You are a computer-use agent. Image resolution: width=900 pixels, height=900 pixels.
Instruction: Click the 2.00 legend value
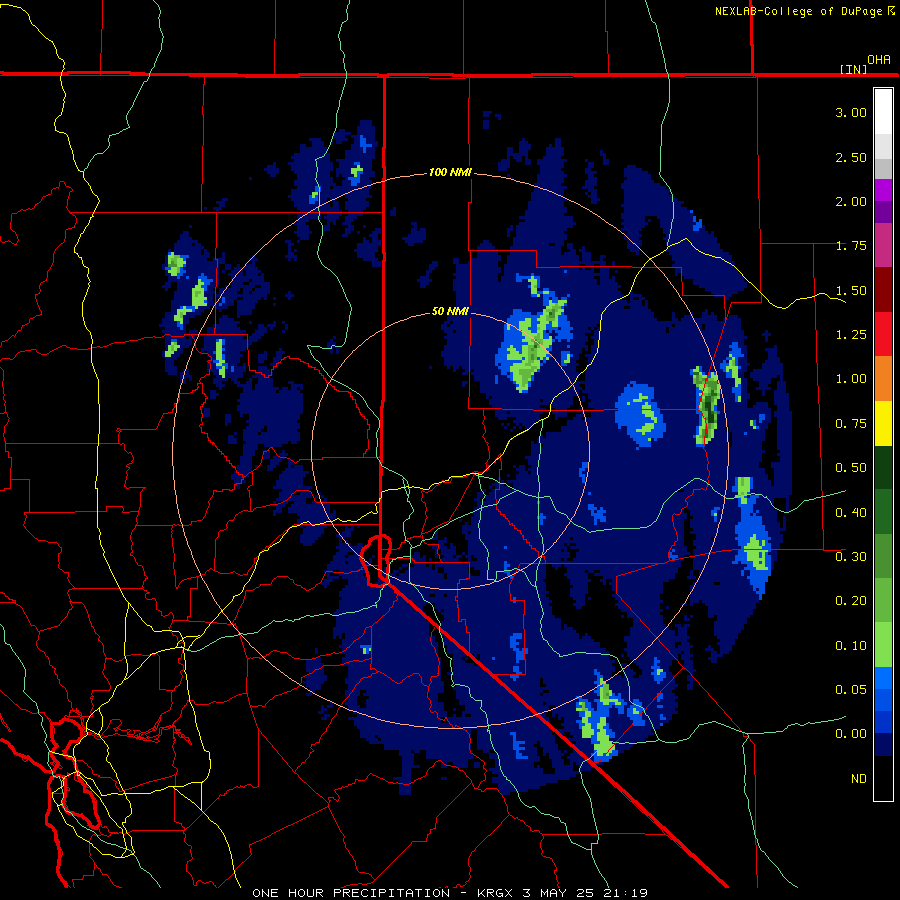tap(851, 201)
